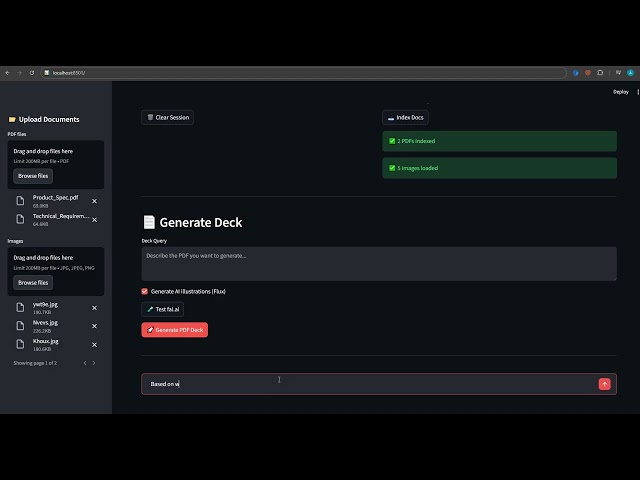Click the Nvevs.jpg file icon

click(x=20, y=326)
